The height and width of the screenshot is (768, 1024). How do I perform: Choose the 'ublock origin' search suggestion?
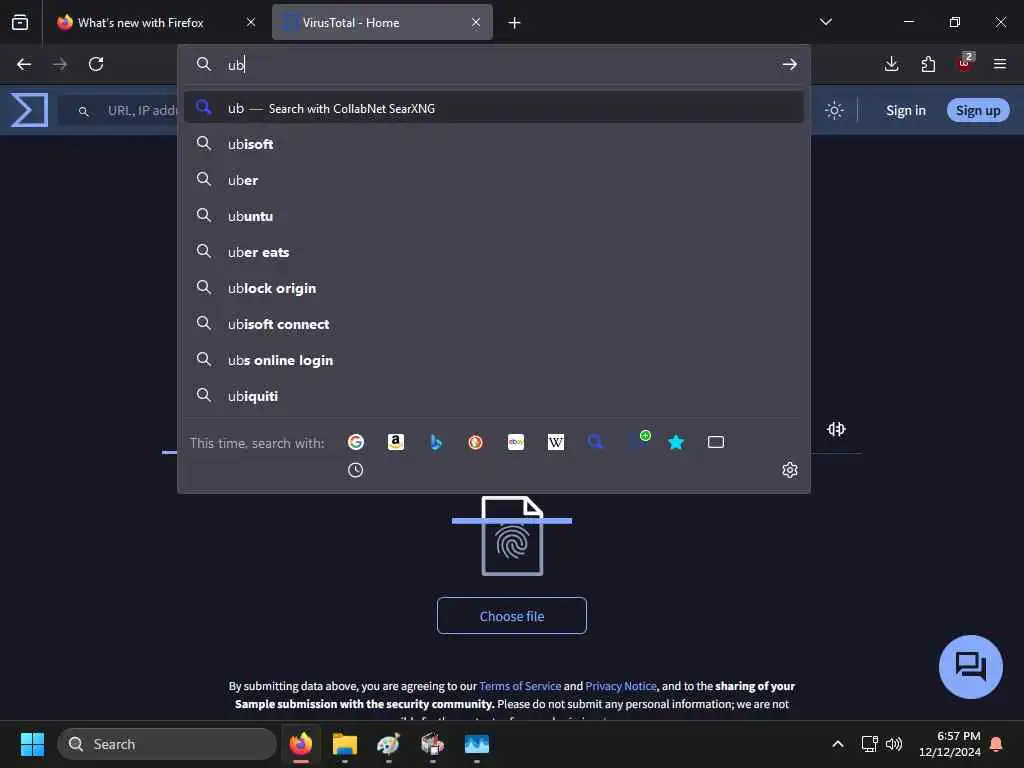coord(494,287)
